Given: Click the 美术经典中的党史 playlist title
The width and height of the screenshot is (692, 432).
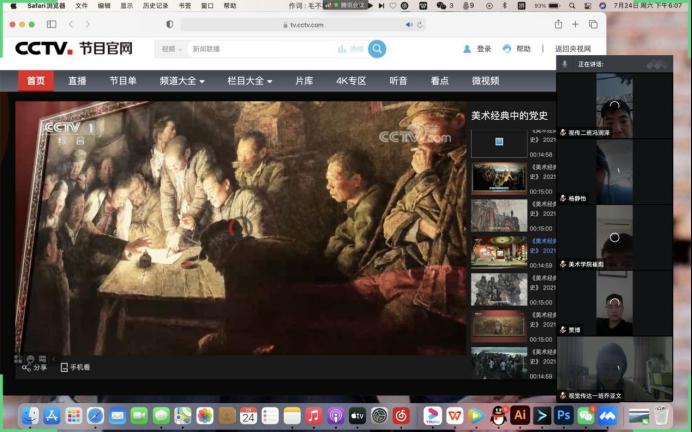Looking at the screenshot, I should point(509,116).
